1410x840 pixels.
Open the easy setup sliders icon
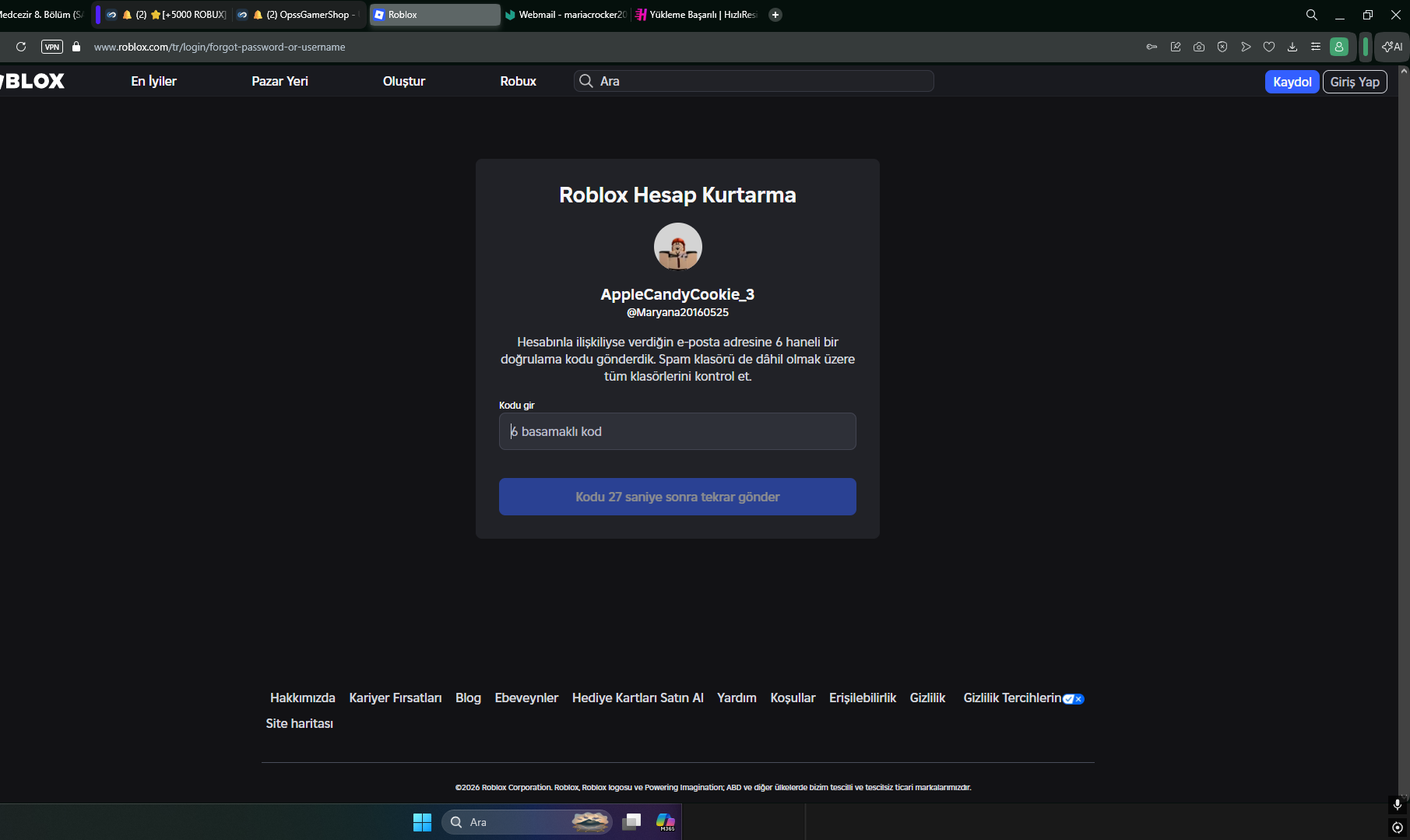point(1316,47)
